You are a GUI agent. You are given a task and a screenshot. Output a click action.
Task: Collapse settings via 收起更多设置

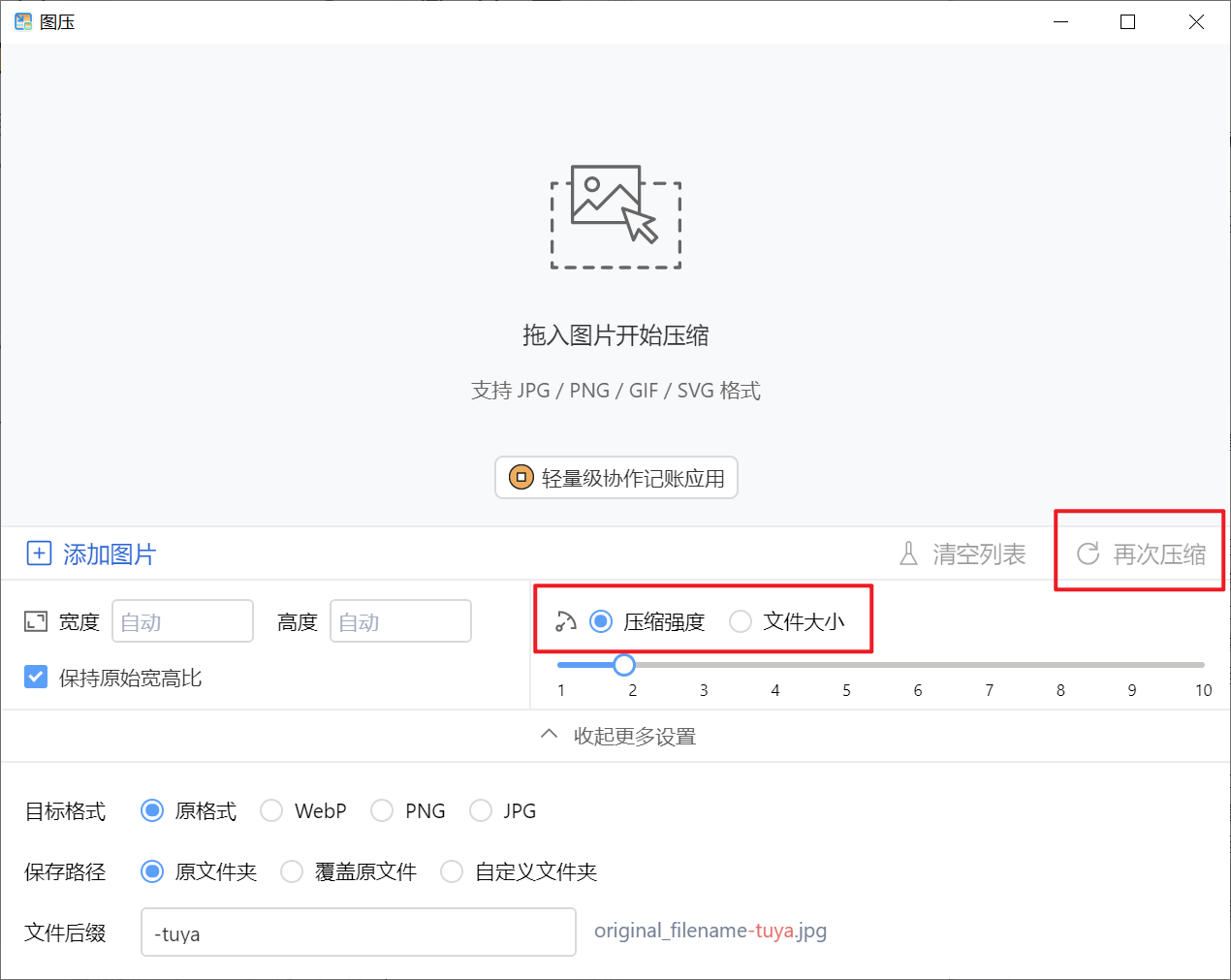[x=616, y=736]
